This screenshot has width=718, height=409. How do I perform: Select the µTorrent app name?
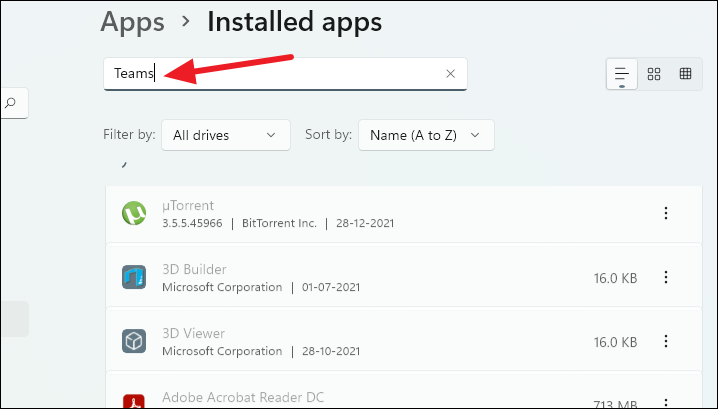[x=188, y=206]
